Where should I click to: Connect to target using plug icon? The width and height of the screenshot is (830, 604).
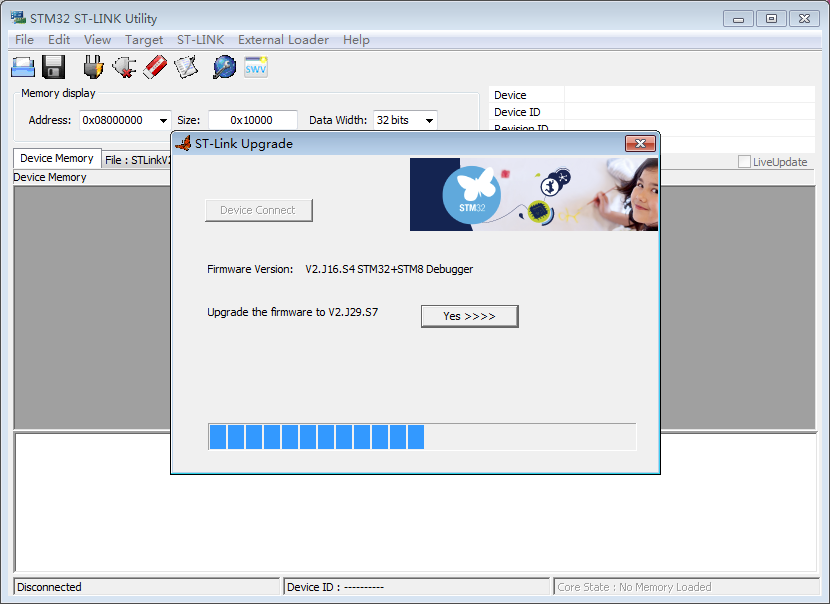93,67
